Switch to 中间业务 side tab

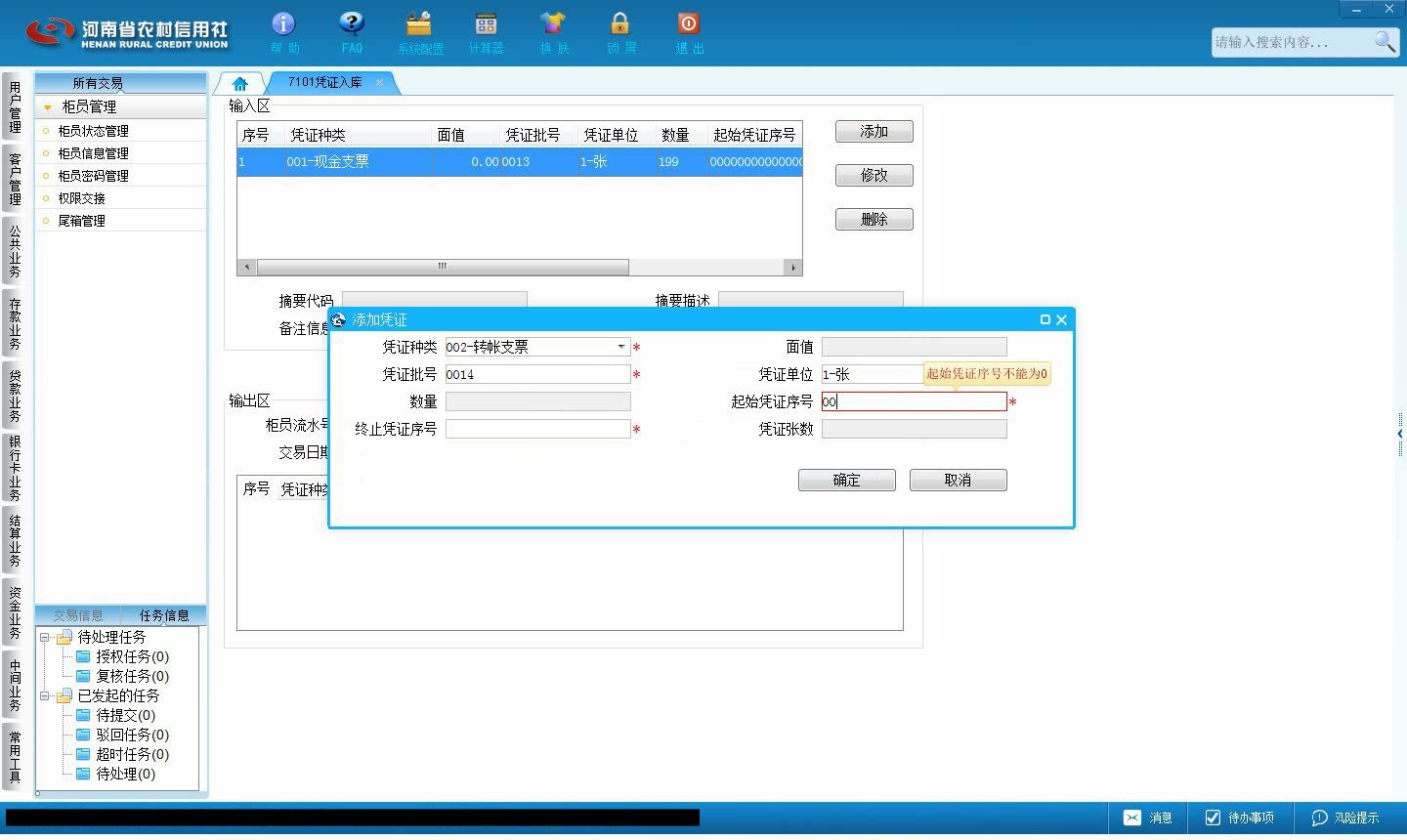point(15,686)
